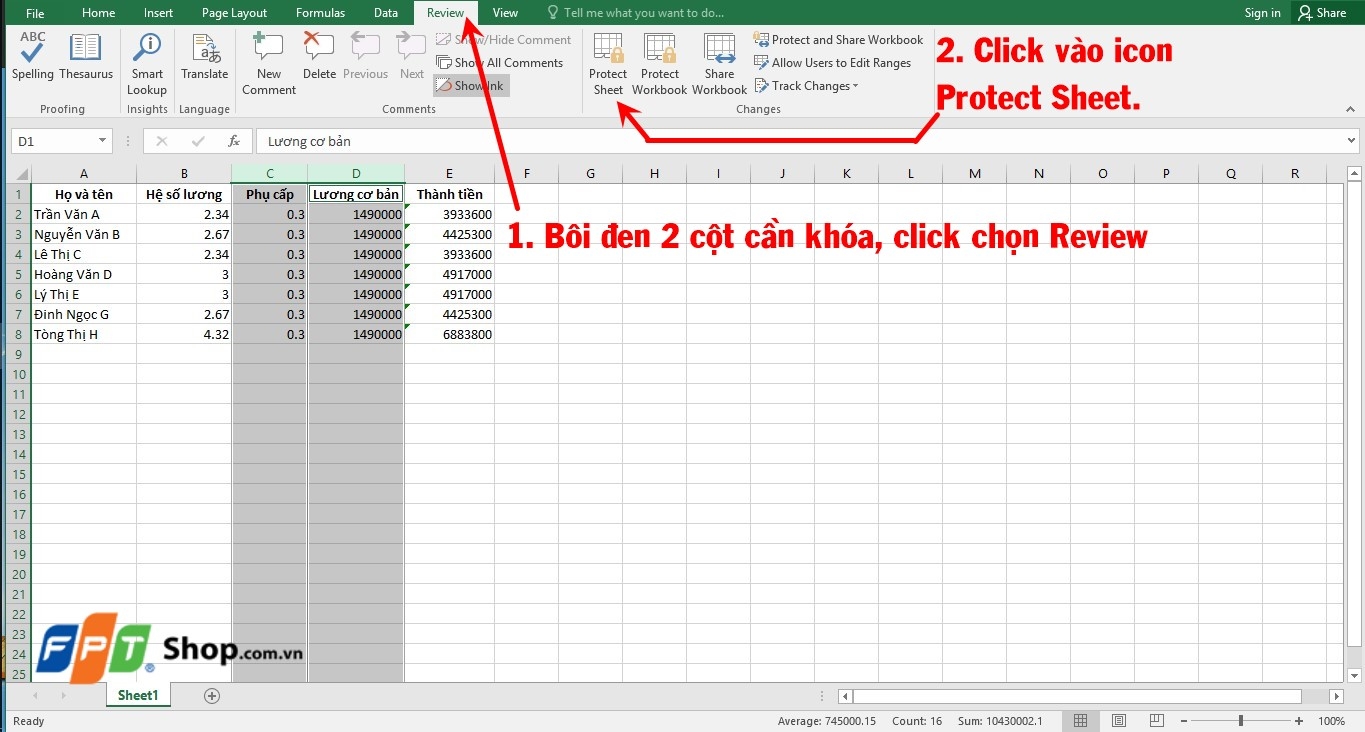Open the Track Changes dropdown
Viewport: 1365px width, 732px height.
pyautogui.click(x=806, y=85)
